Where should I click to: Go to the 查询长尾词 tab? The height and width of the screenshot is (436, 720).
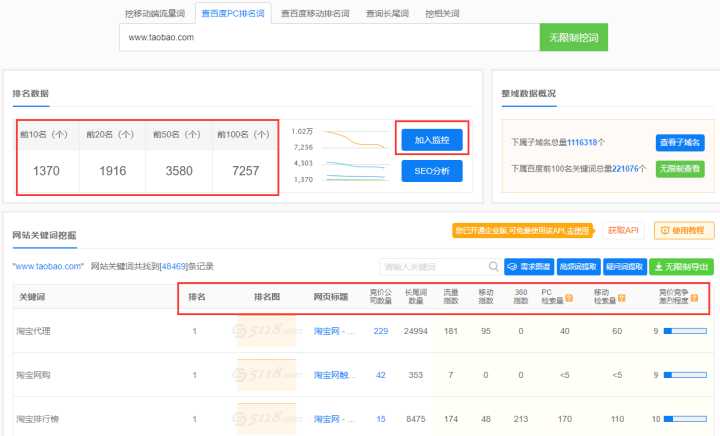(x=387, y=13)
